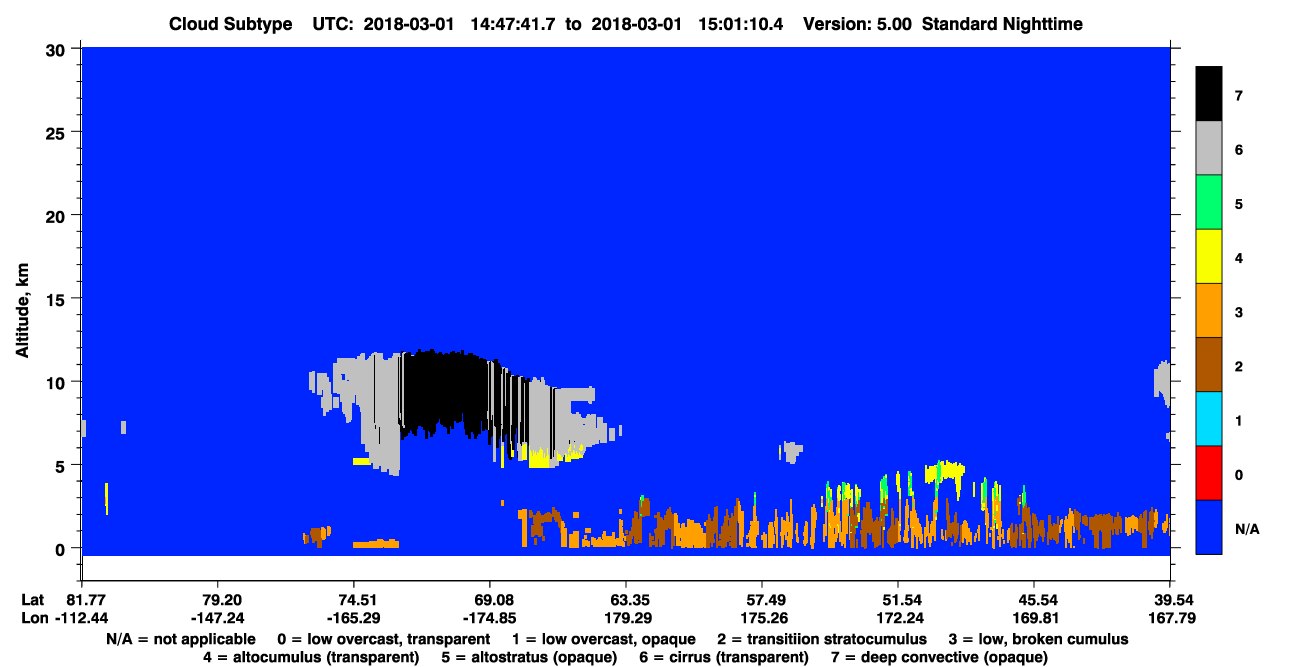
Task: Pick the cyan legend swatch labeled 1
Action: pos(1209,419)
